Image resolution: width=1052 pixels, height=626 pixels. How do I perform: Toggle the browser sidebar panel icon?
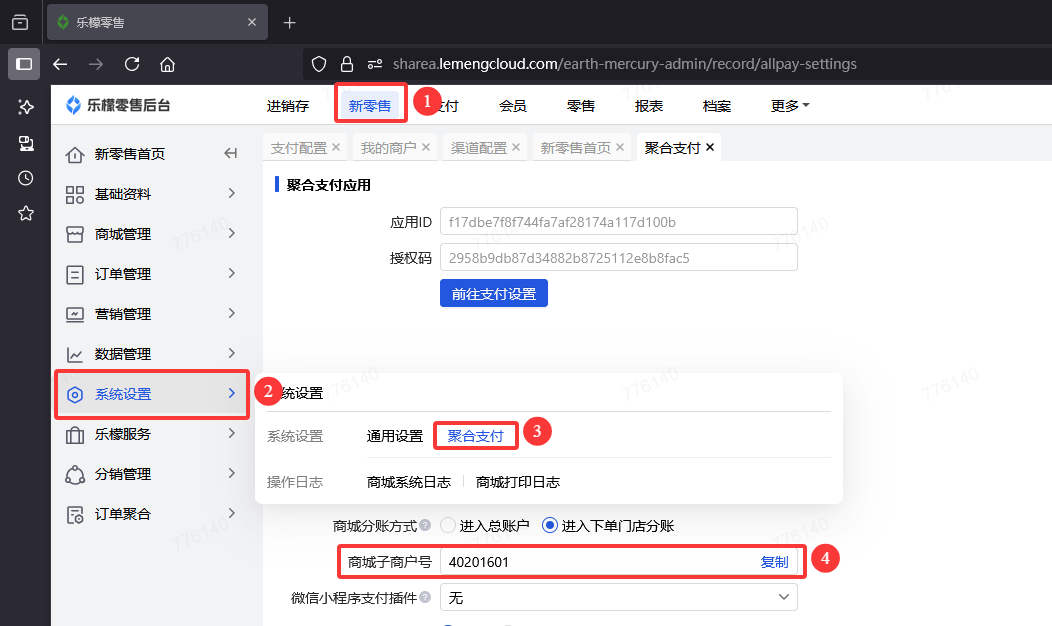[24, 64]
